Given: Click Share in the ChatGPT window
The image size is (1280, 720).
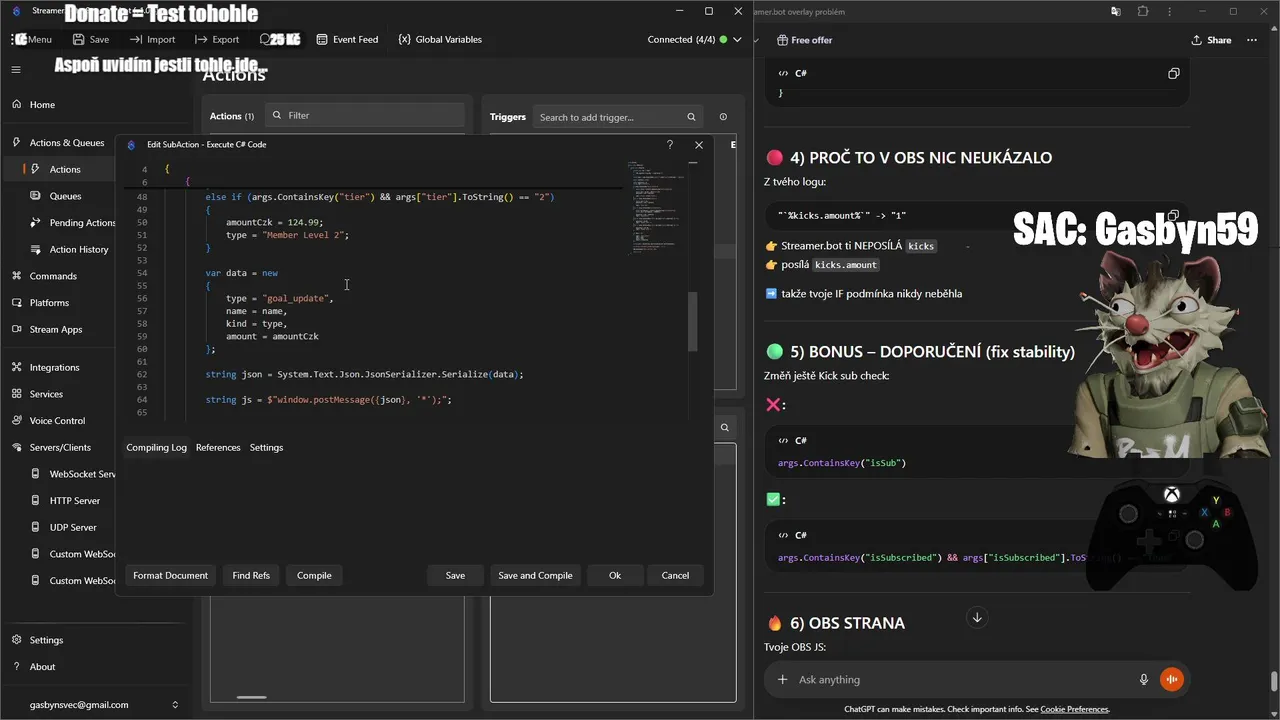Looking at the screenshot, I should 1211,40.
